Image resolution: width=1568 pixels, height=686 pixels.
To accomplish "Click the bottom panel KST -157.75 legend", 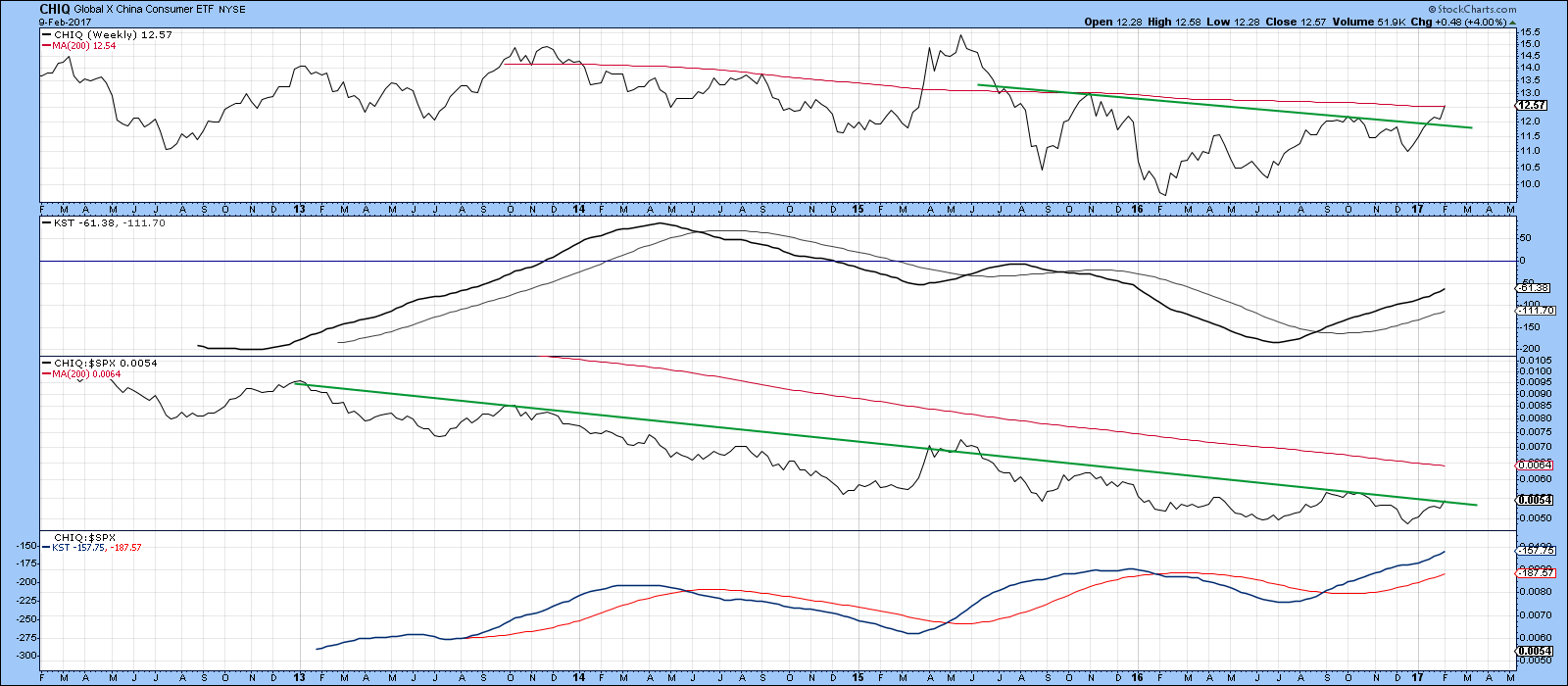I will click(98, 548).
